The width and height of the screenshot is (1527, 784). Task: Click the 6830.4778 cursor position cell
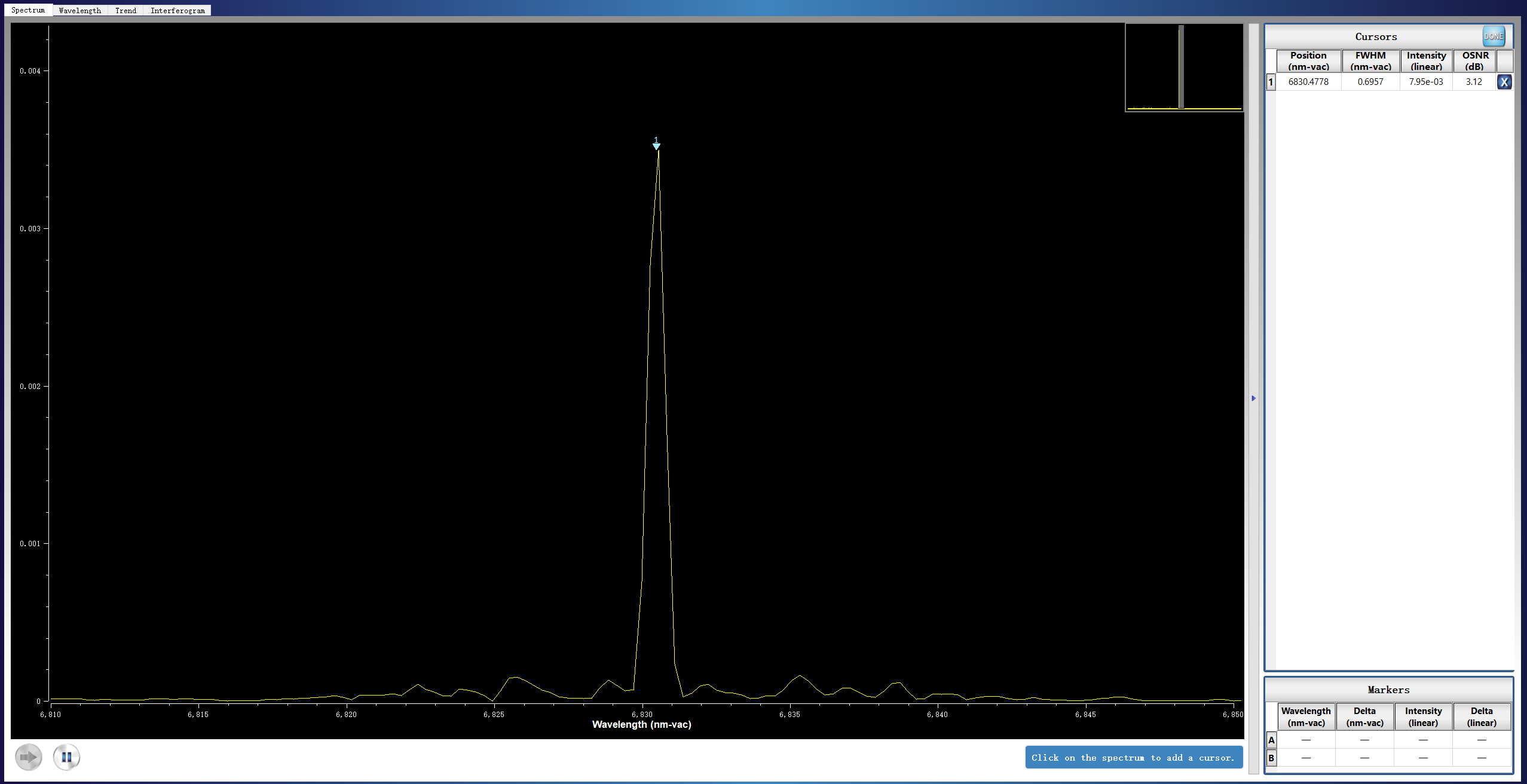1308,82
